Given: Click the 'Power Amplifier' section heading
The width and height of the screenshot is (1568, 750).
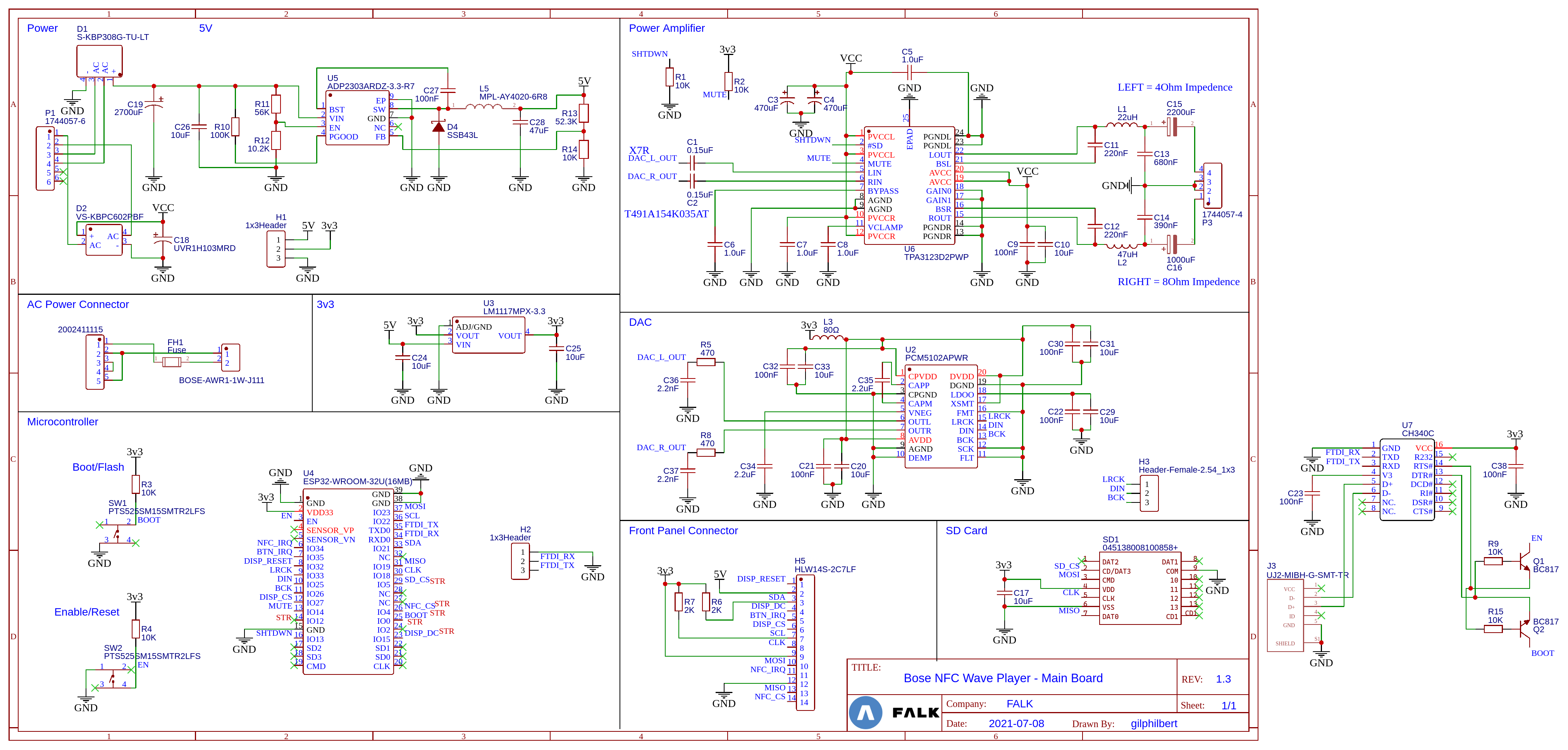Looking at the screenshot, I should (666, 28).
